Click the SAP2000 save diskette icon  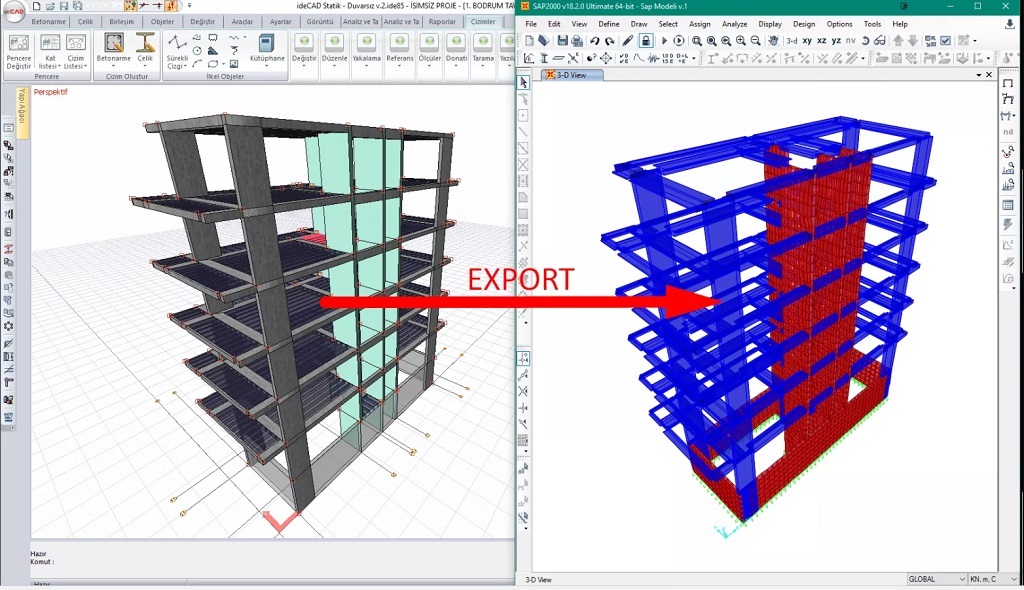(x=563, y=41)
